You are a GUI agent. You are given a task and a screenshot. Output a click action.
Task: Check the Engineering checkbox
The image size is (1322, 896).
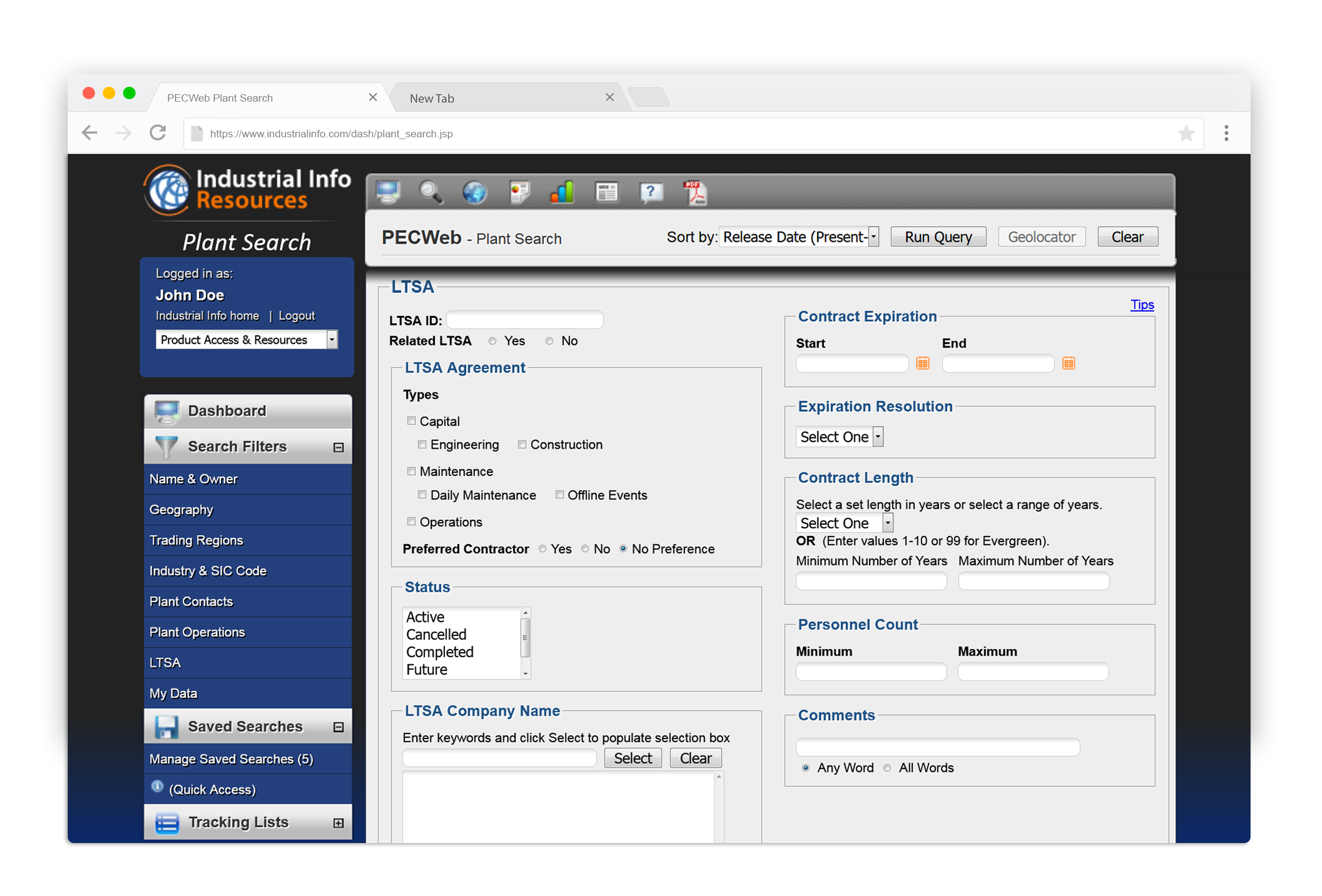click(x=422, y=445)
